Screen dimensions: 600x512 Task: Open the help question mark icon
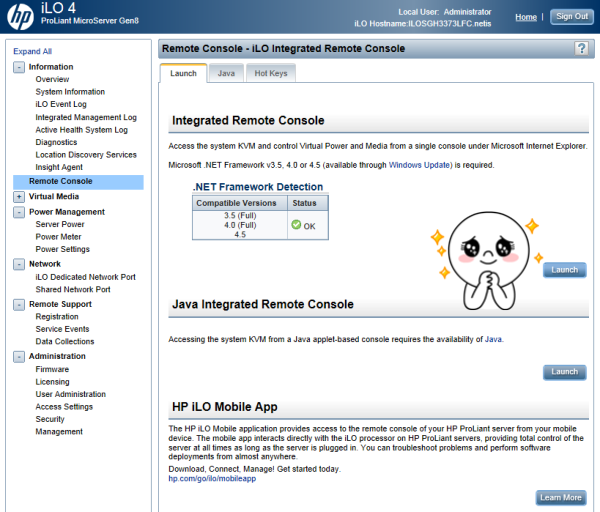[x=581, y=49]
